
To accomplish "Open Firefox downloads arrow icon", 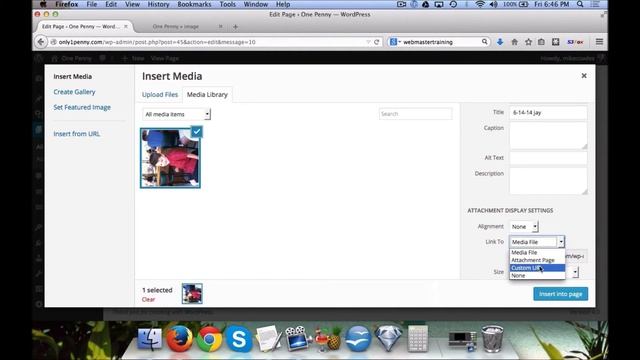I will (500, 42).
